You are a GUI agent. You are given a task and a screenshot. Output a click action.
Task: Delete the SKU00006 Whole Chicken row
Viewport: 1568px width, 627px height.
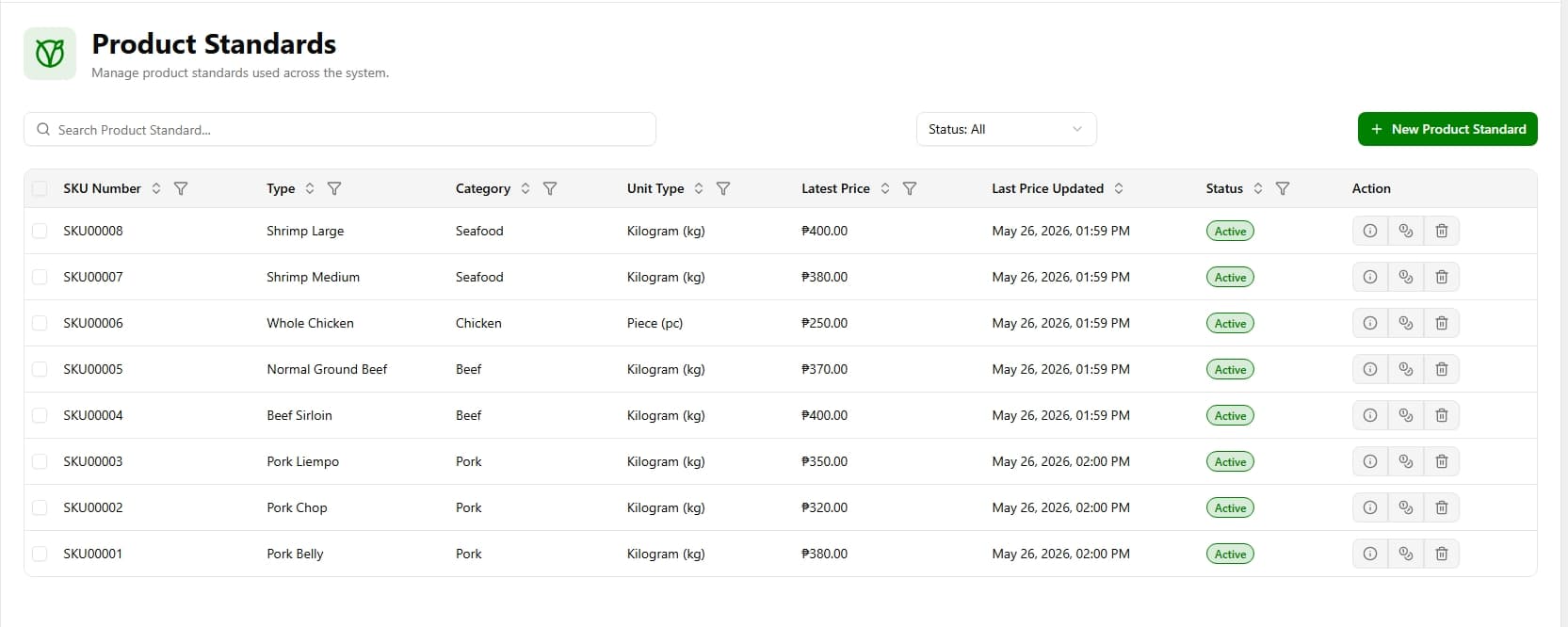click(x=1442, y=323)
